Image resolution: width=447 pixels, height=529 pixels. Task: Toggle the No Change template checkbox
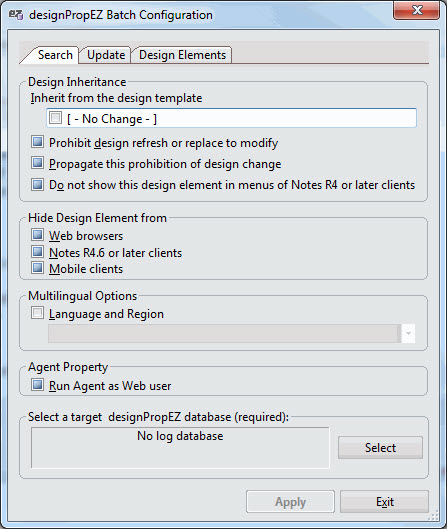tap(55, 118)
